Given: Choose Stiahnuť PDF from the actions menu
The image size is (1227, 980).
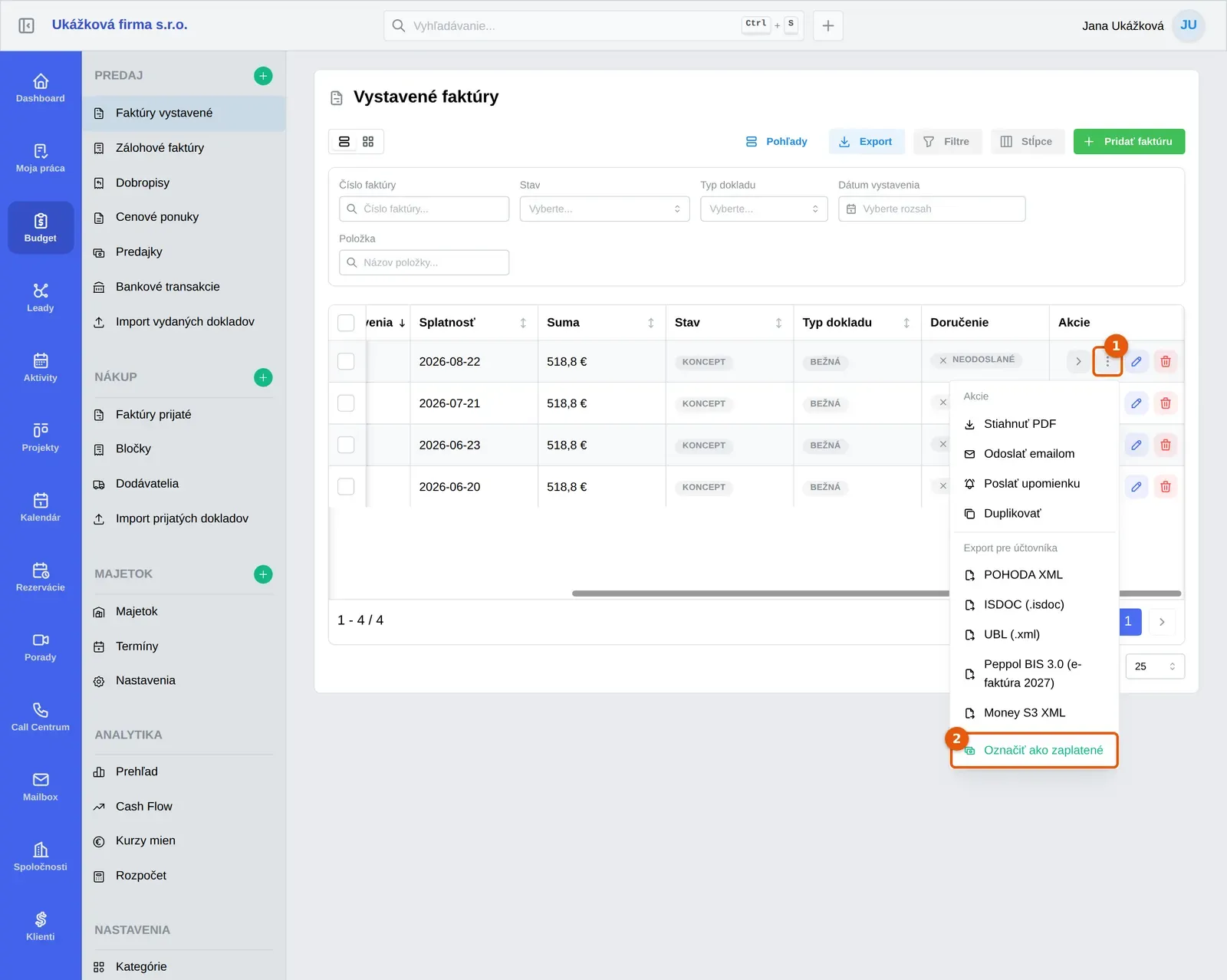Looking at the screenshot, I should (x=1034, y=424).
